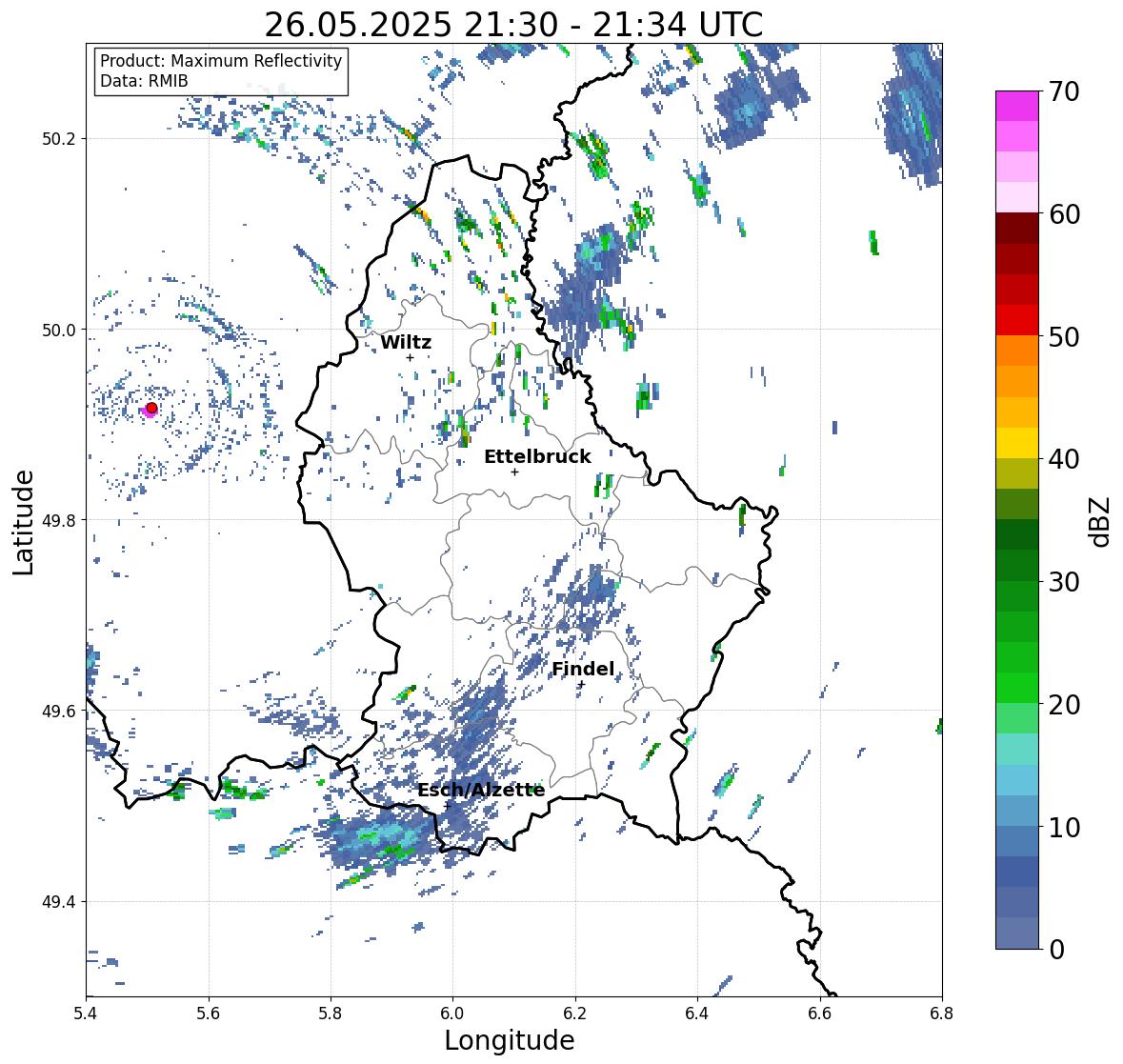Click the bright red 50 dBZ colorbar segment
The image size is (1123, 1064).
point(1017,320)
